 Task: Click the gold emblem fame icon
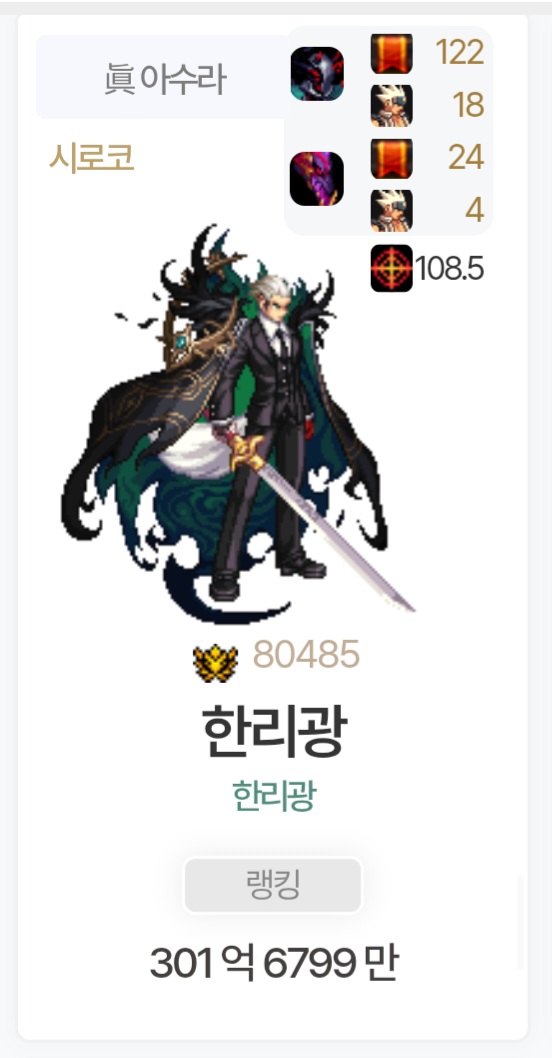click(216, 663)
